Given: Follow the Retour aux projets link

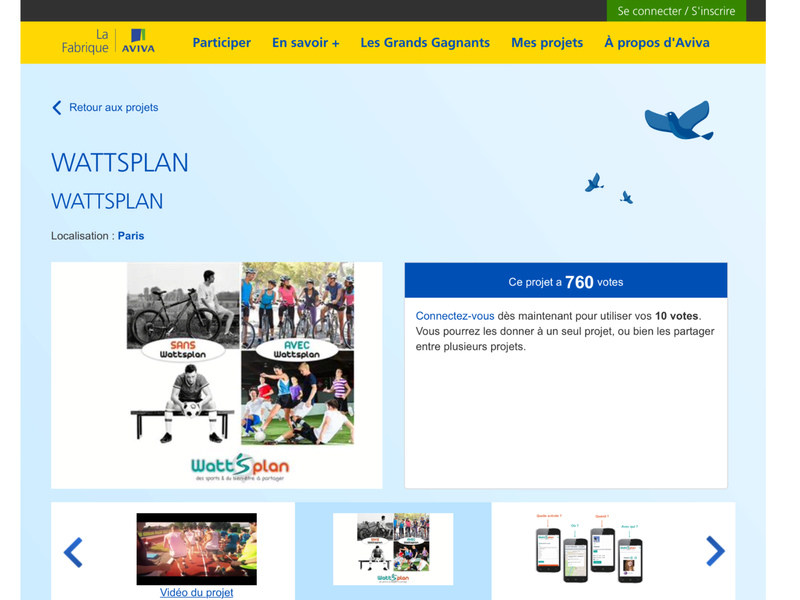Looking at the screenshot, I should click(114, 108).
